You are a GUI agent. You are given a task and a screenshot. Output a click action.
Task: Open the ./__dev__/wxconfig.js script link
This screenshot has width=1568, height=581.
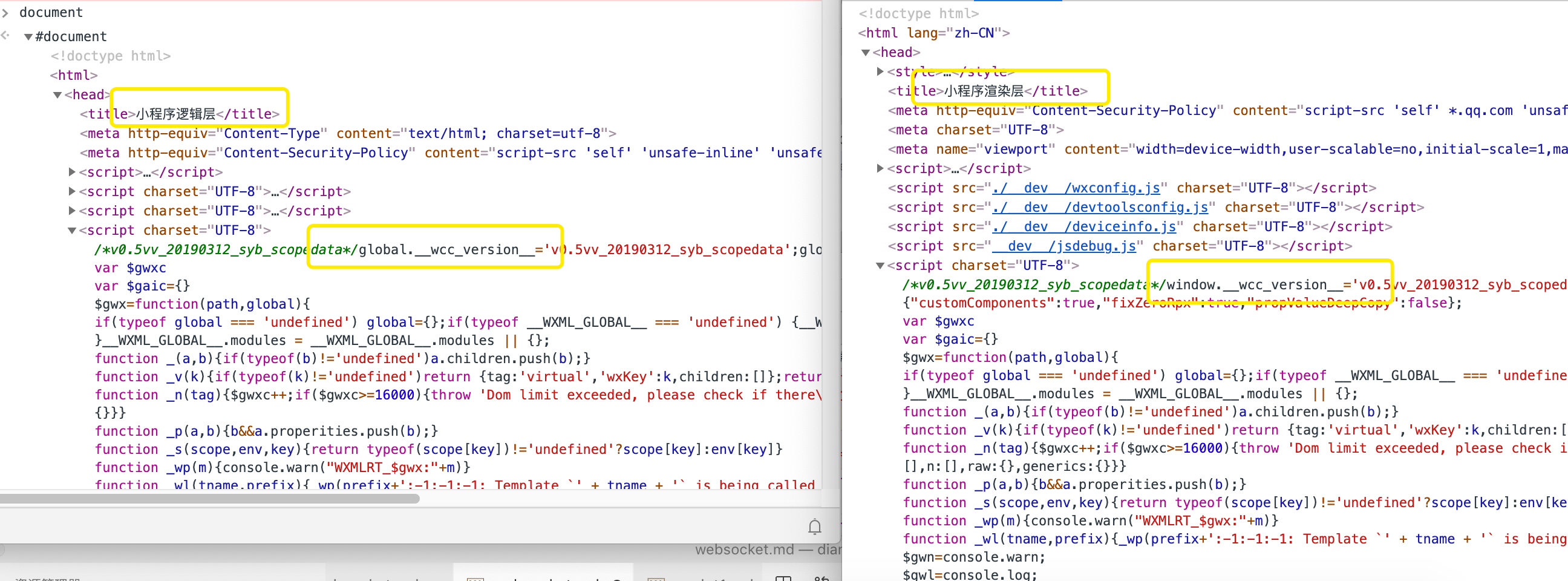[x=1076, y=188]
